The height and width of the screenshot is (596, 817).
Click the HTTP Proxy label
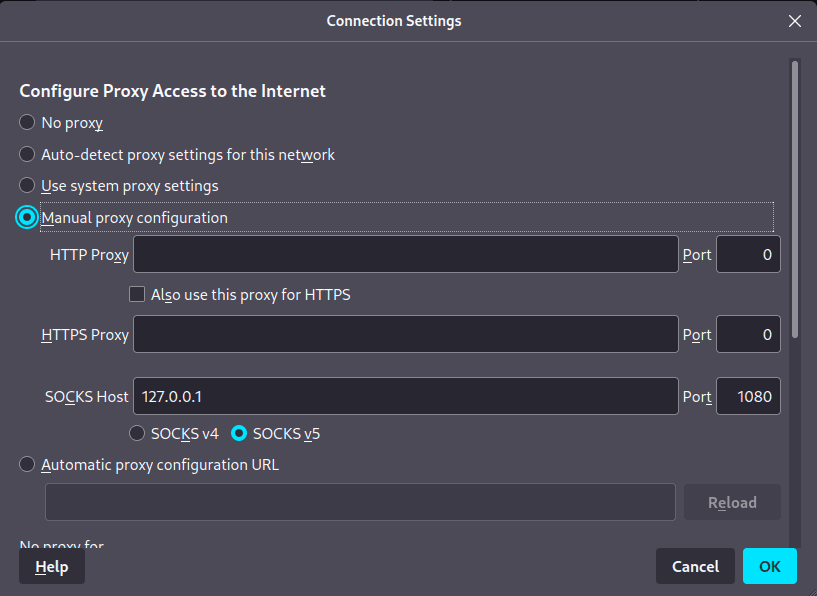(x=89, y=255)
